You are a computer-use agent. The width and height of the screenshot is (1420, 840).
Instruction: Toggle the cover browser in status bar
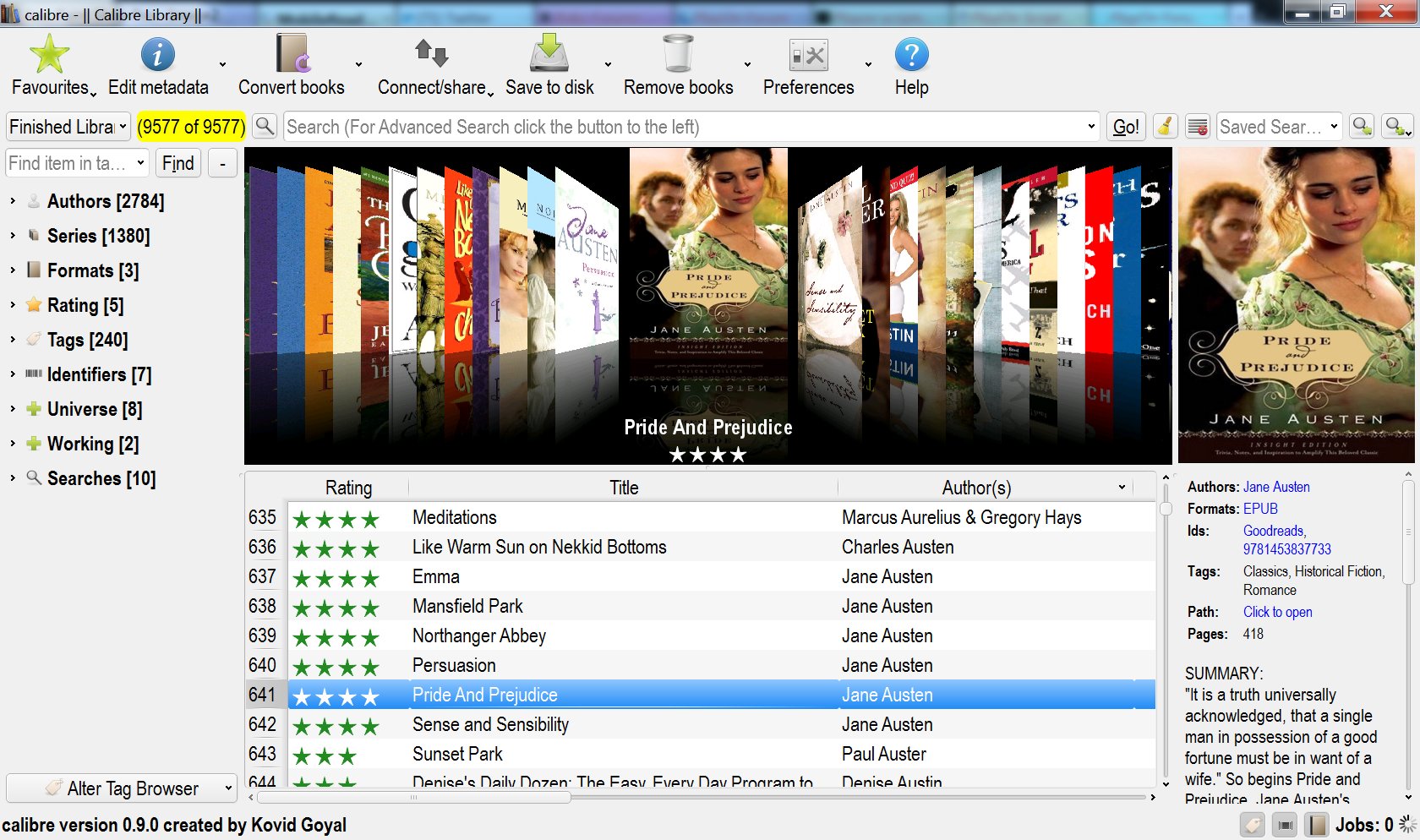[x=1285, y=825]
